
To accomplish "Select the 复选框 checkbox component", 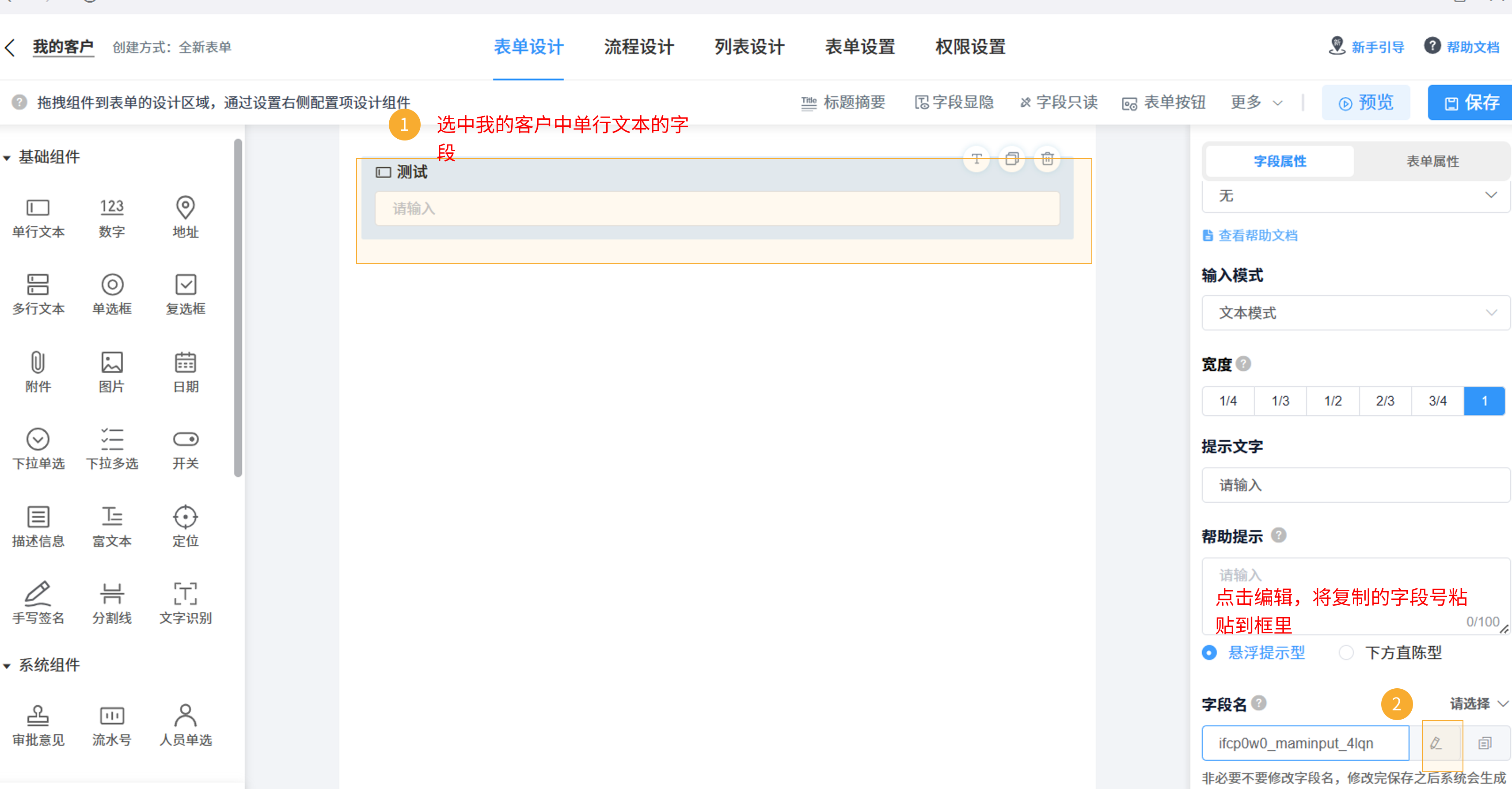I will (x=186, y=295).
